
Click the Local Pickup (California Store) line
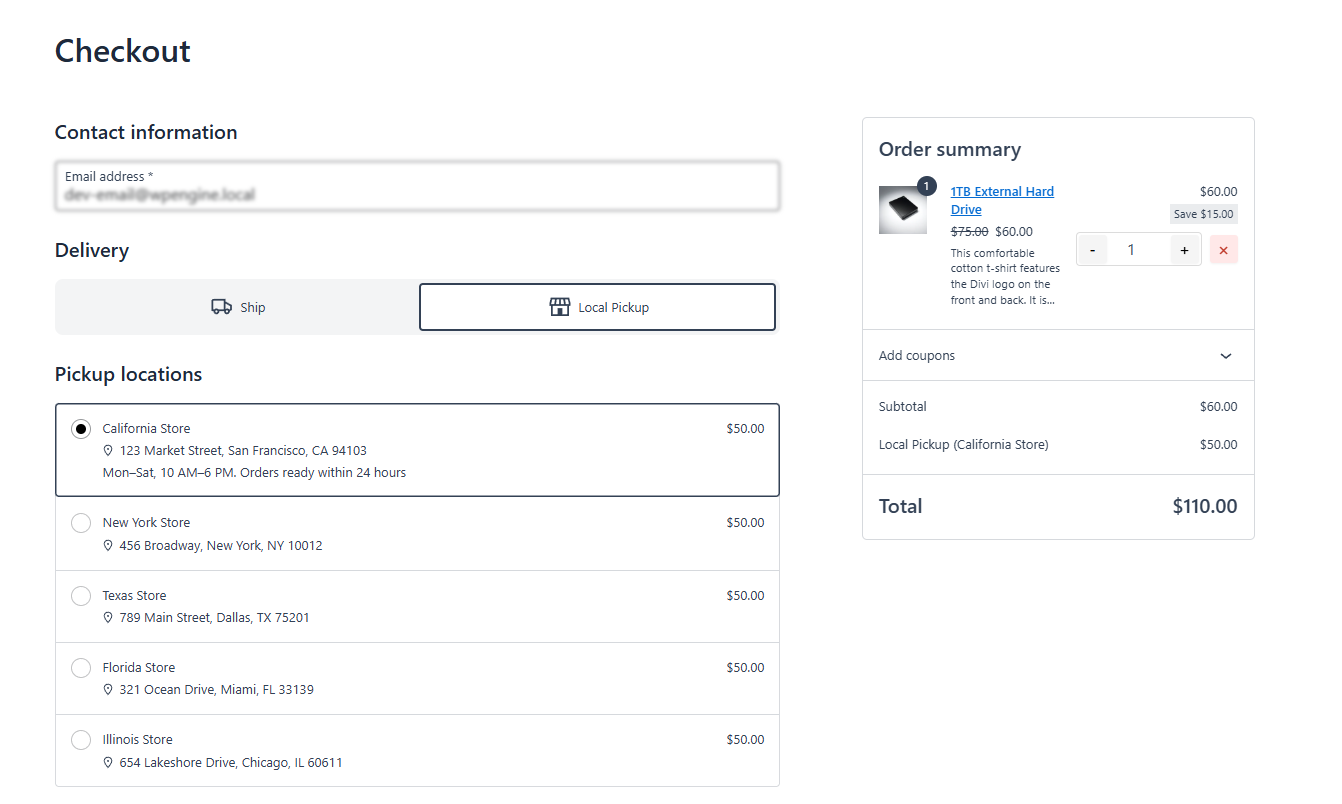(1058, 445)
